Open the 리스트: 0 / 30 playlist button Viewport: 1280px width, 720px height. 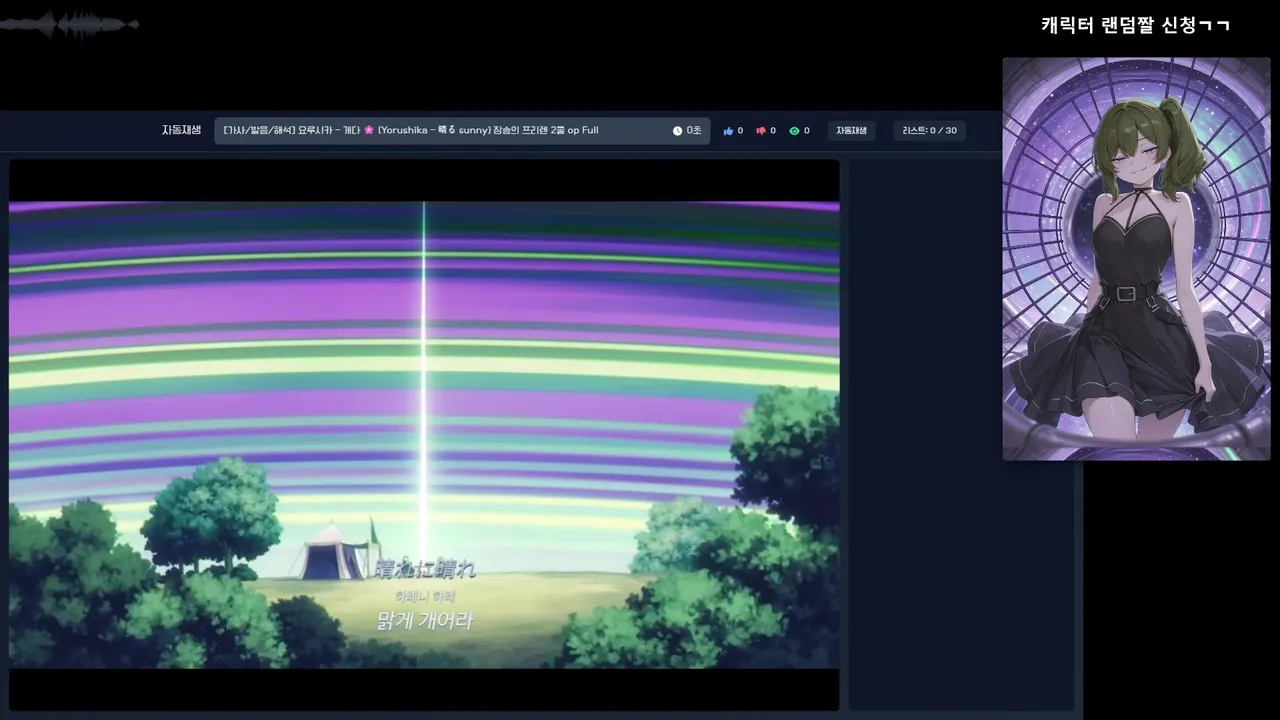tap(930, 131)
